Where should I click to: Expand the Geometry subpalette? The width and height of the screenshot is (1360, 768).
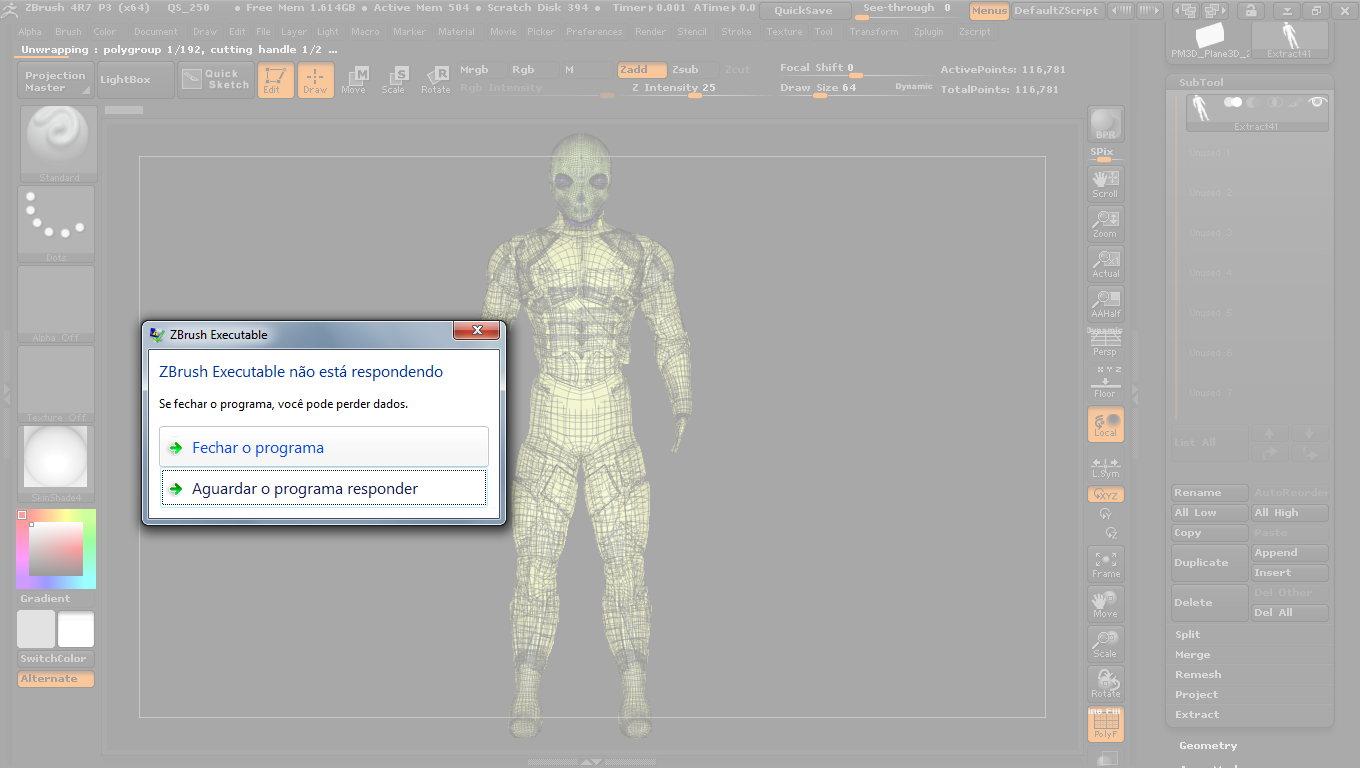click(x=1208, y=745)
